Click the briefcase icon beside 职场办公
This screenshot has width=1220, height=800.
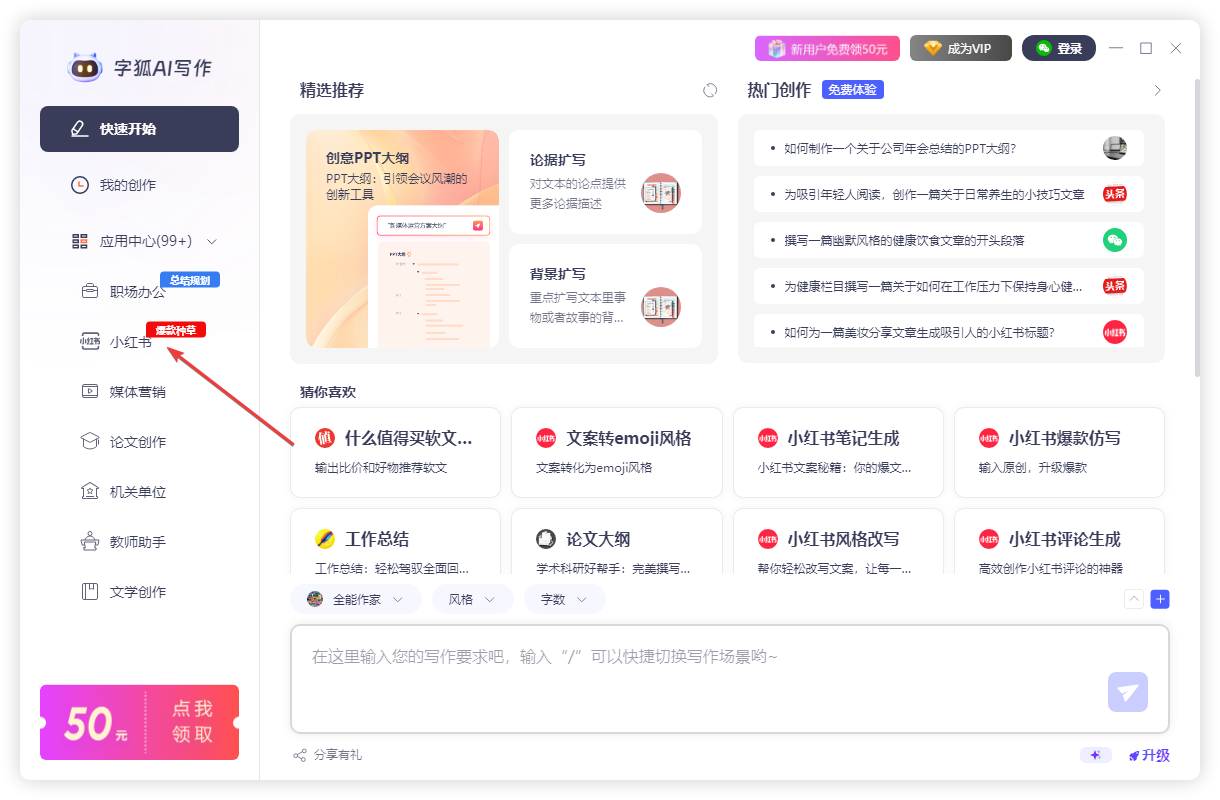click(x=90, y=292)
